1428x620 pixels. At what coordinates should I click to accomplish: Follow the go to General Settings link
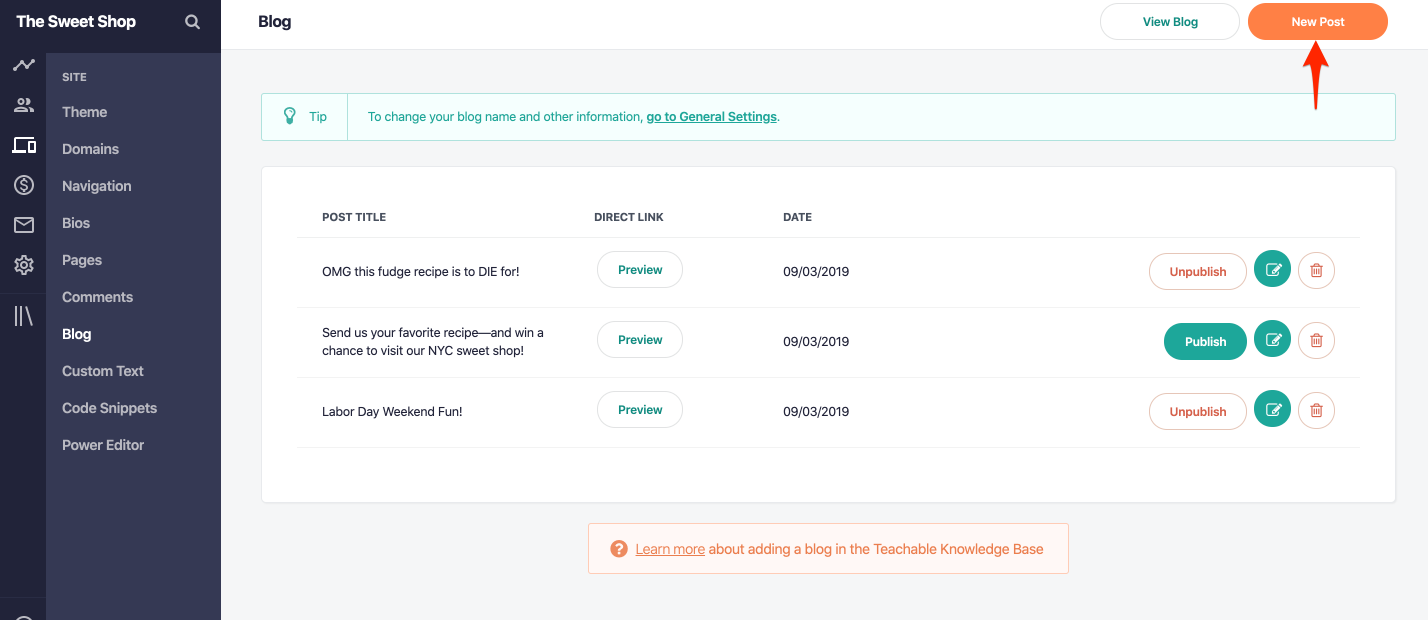pos(711,117)
